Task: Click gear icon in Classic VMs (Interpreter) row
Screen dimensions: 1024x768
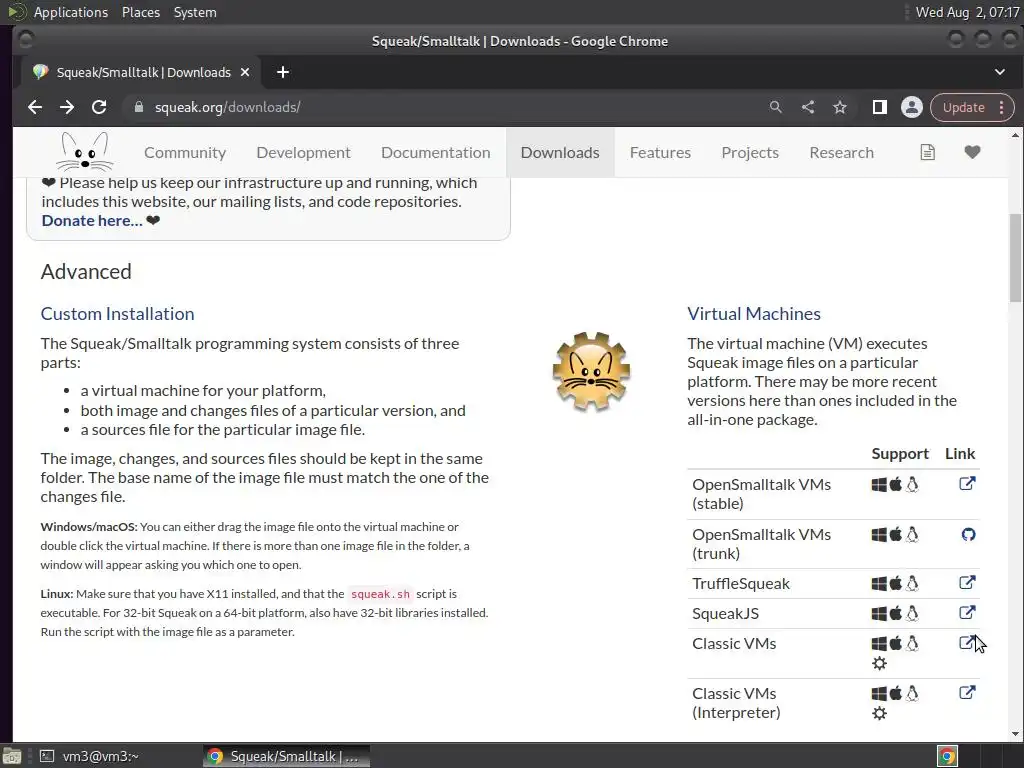Action: (880, 713)
